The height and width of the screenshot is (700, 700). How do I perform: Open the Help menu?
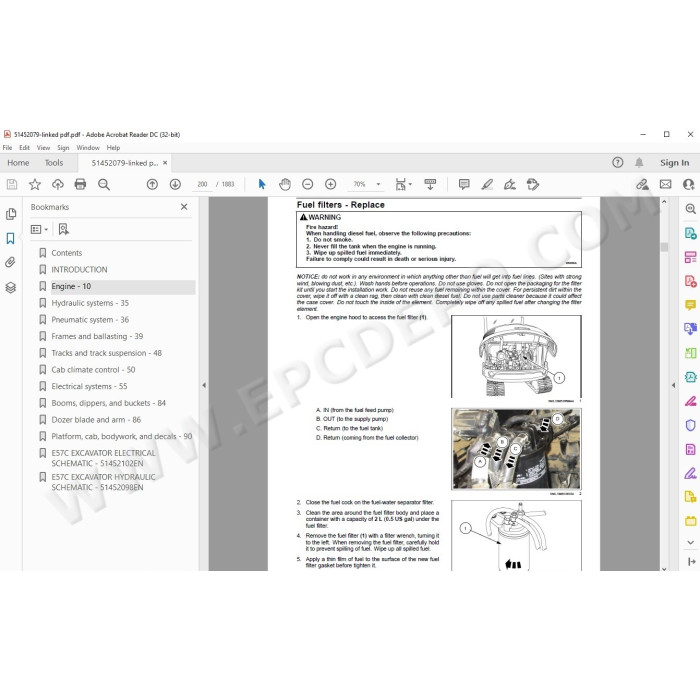[113, 148]
